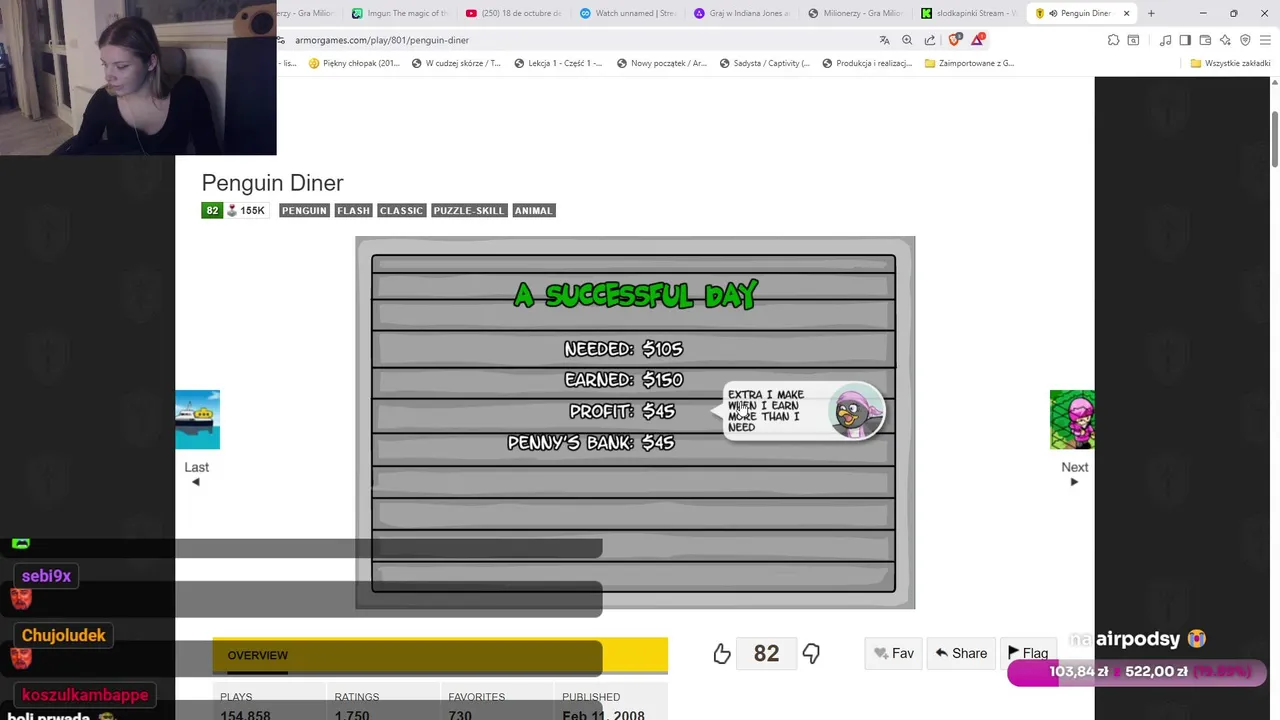Screen dimensions: 1280x720
Task: Click the Fav button
Action: pyautogui.click(x=893, y=653)
